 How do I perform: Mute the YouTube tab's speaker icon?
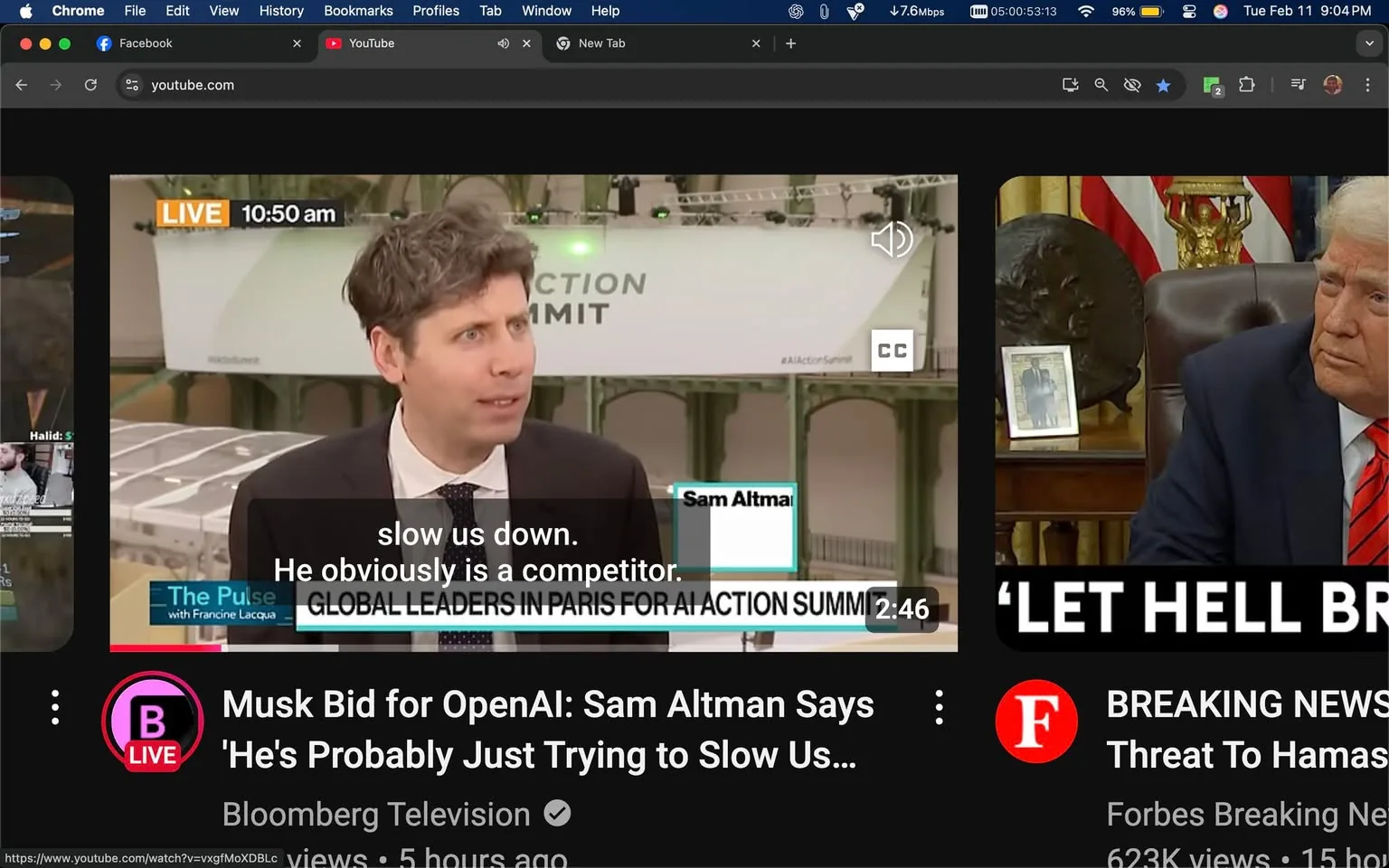[x=504, y=42]
